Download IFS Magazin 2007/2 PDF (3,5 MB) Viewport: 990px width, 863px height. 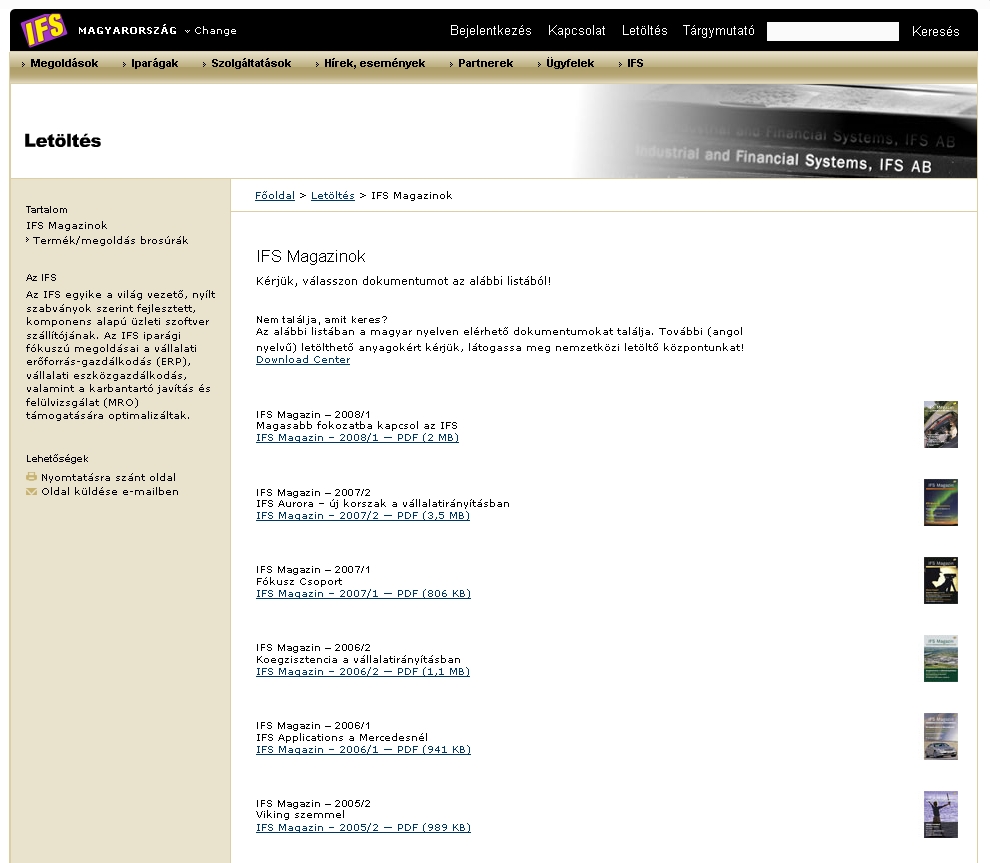point(363,516)
